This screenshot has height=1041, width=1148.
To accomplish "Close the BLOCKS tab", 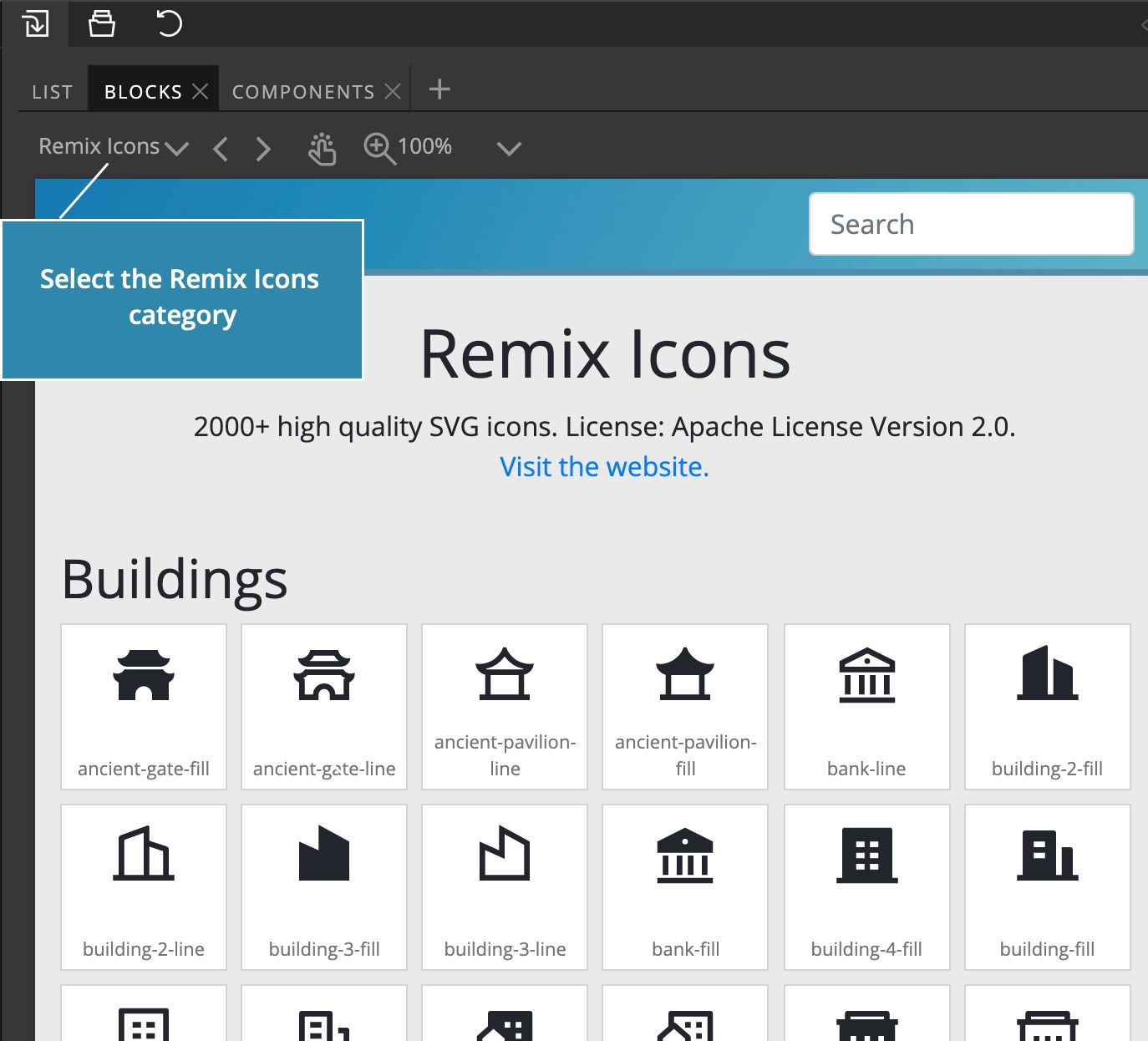I will (200, 91).
